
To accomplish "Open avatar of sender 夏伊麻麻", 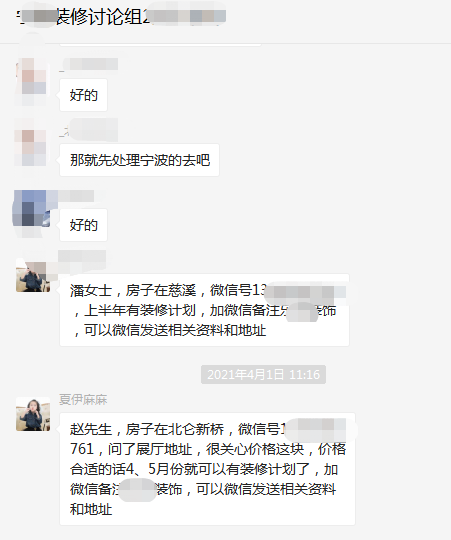I will pyautogui.click(x=33, y=415).
